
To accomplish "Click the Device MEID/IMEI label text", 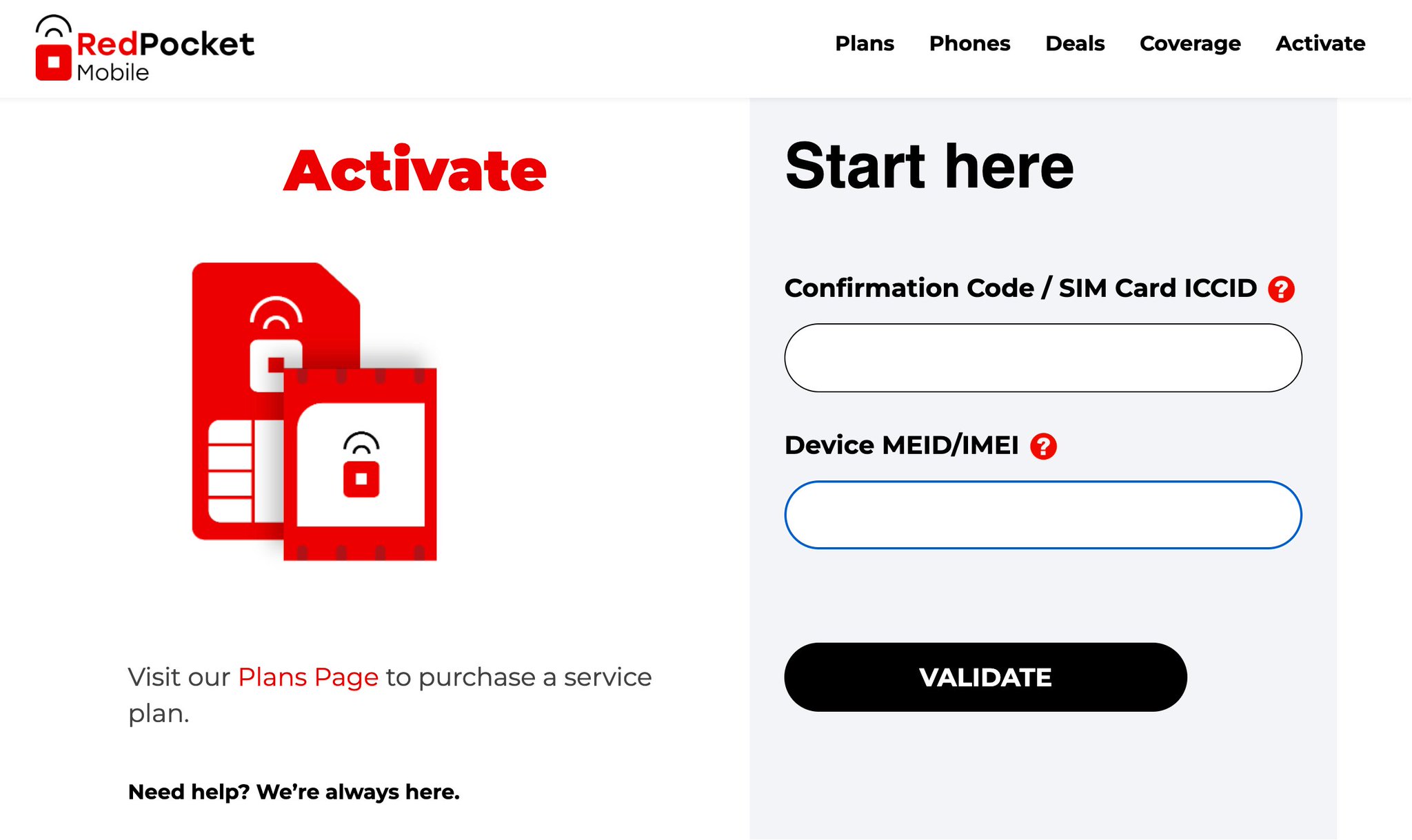I will tap(901, 446).
